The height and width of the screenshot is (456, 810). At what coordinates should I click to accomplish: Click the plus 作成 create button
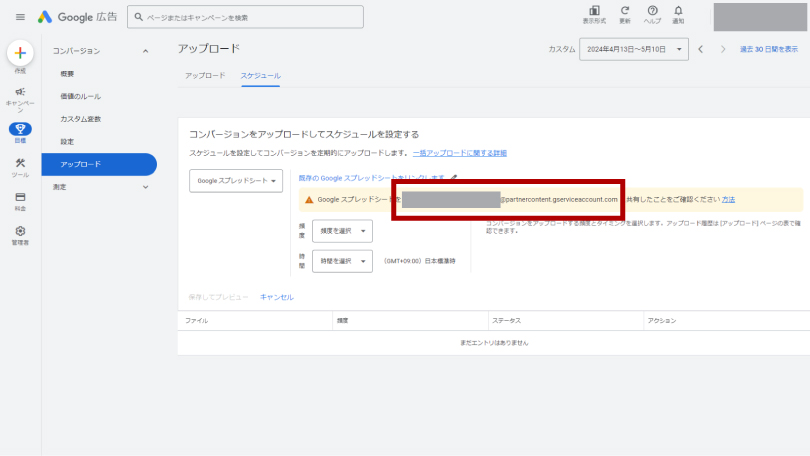click(20, 53)
